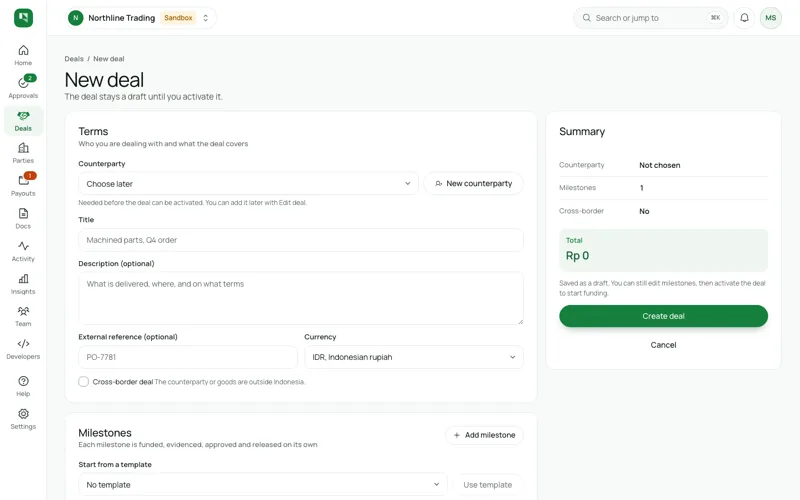This screenshot has height=500, width=800.
Task: Focus the Title input field
Action: pos(301,240)
